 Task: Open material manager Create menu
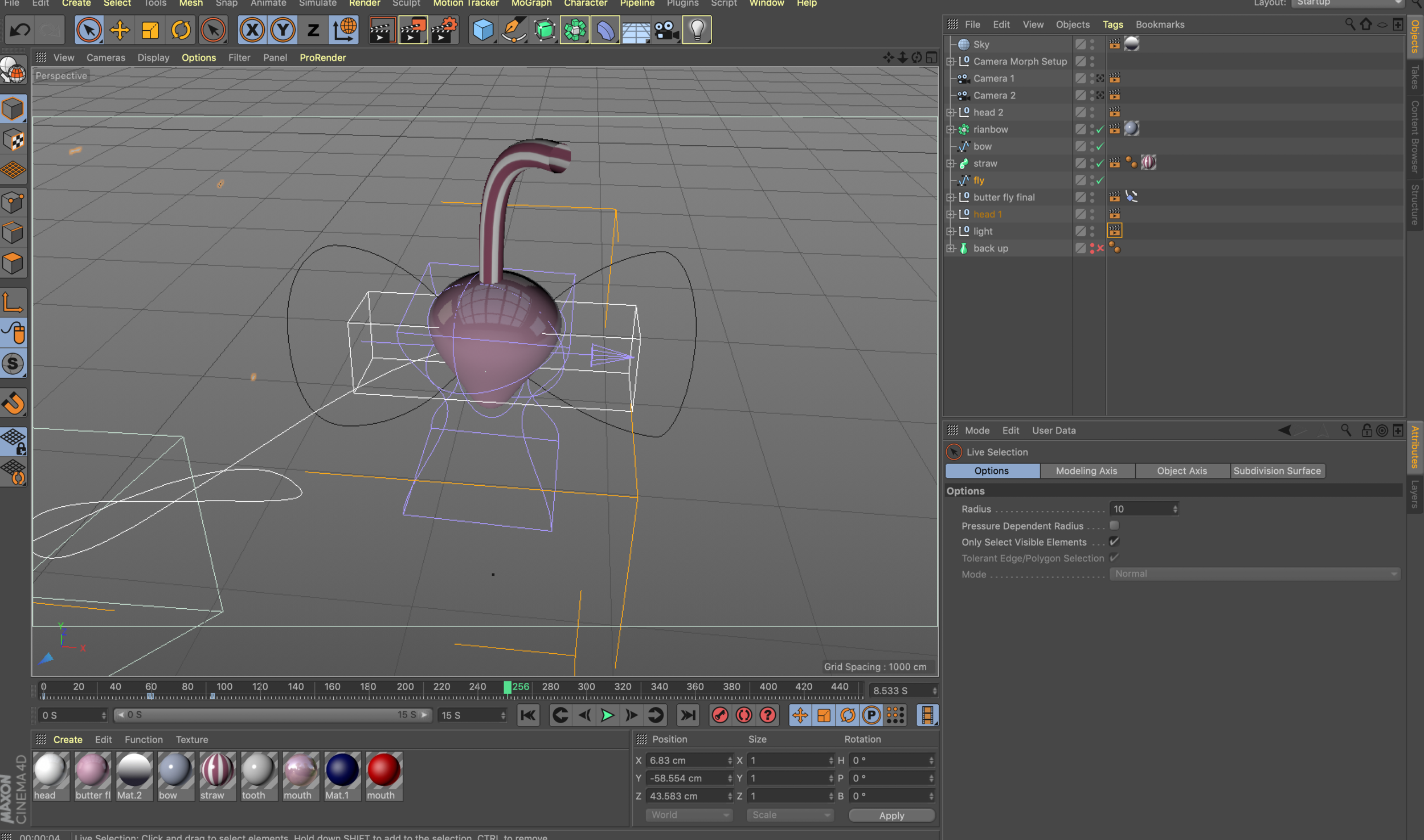(x=68, y=740)
